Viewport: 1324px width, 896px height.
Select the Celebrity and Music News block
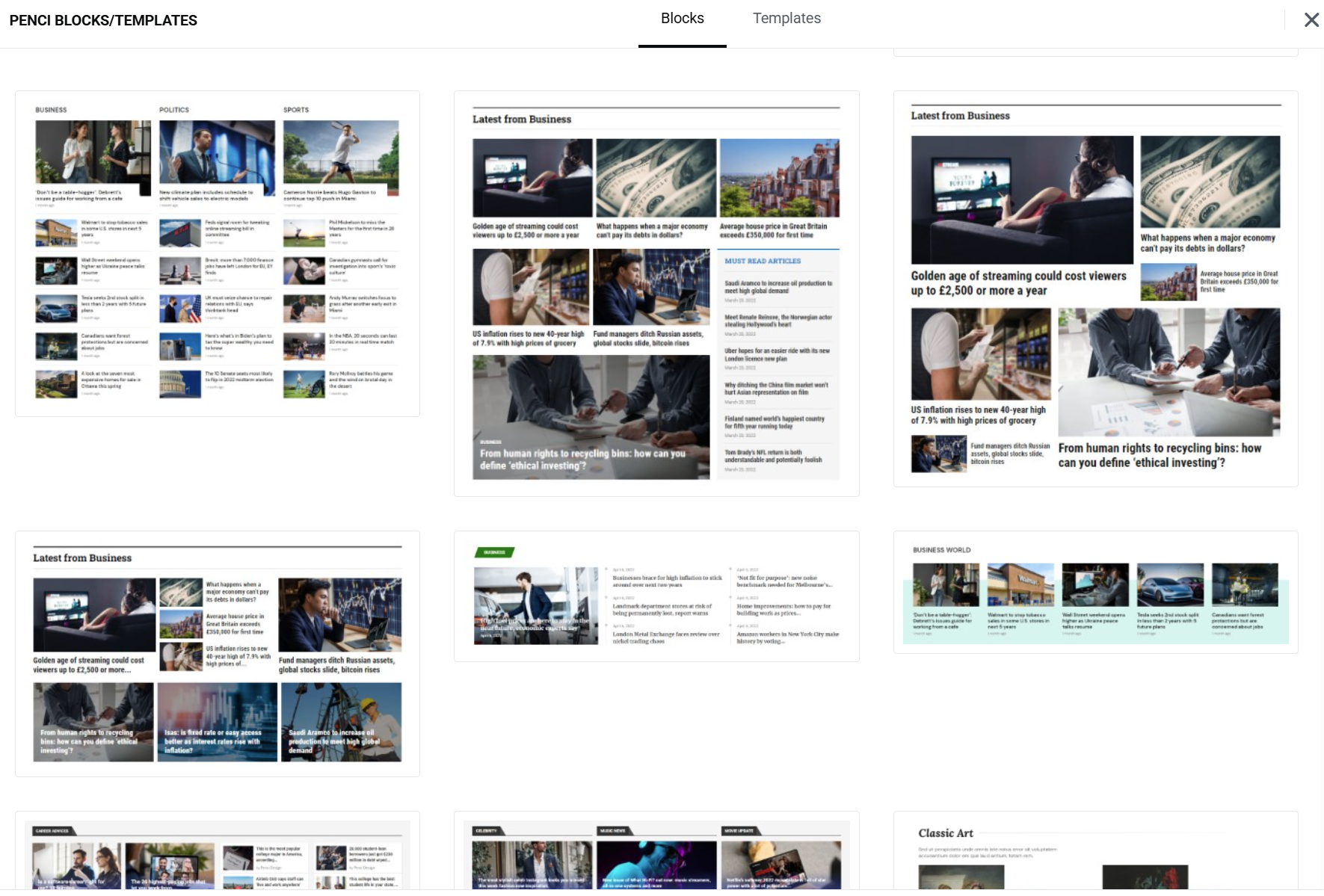coord(656,852)
